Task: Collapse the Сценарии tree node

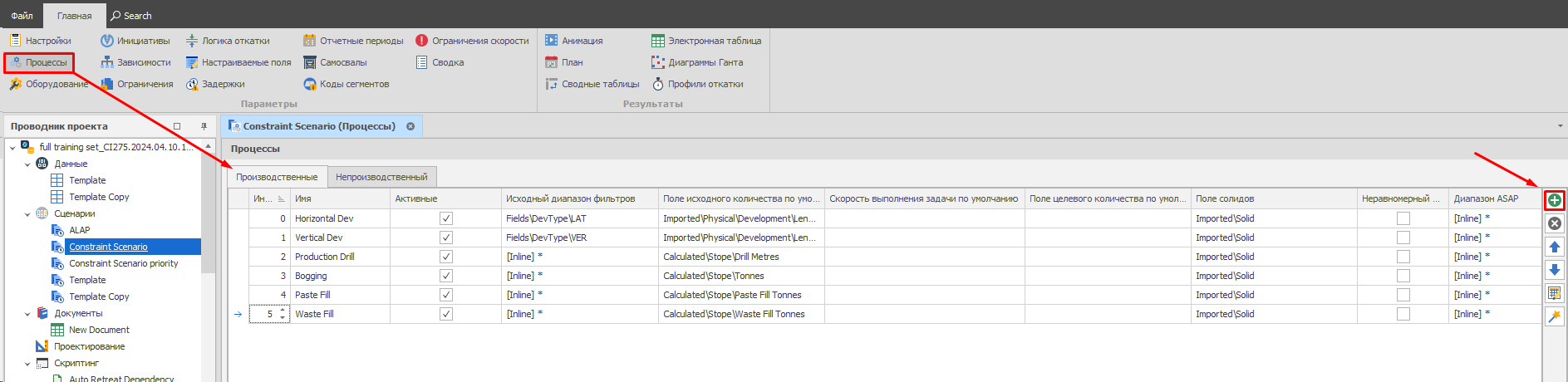Action: tap(27, 214)
